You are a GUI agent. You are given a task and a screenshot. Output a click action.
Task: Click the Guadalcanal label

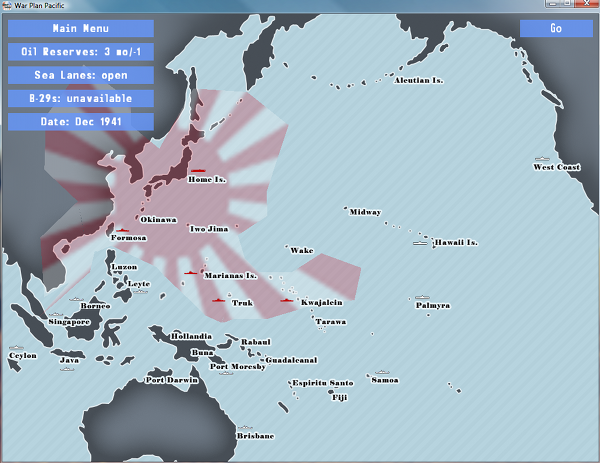coord(292,360)
